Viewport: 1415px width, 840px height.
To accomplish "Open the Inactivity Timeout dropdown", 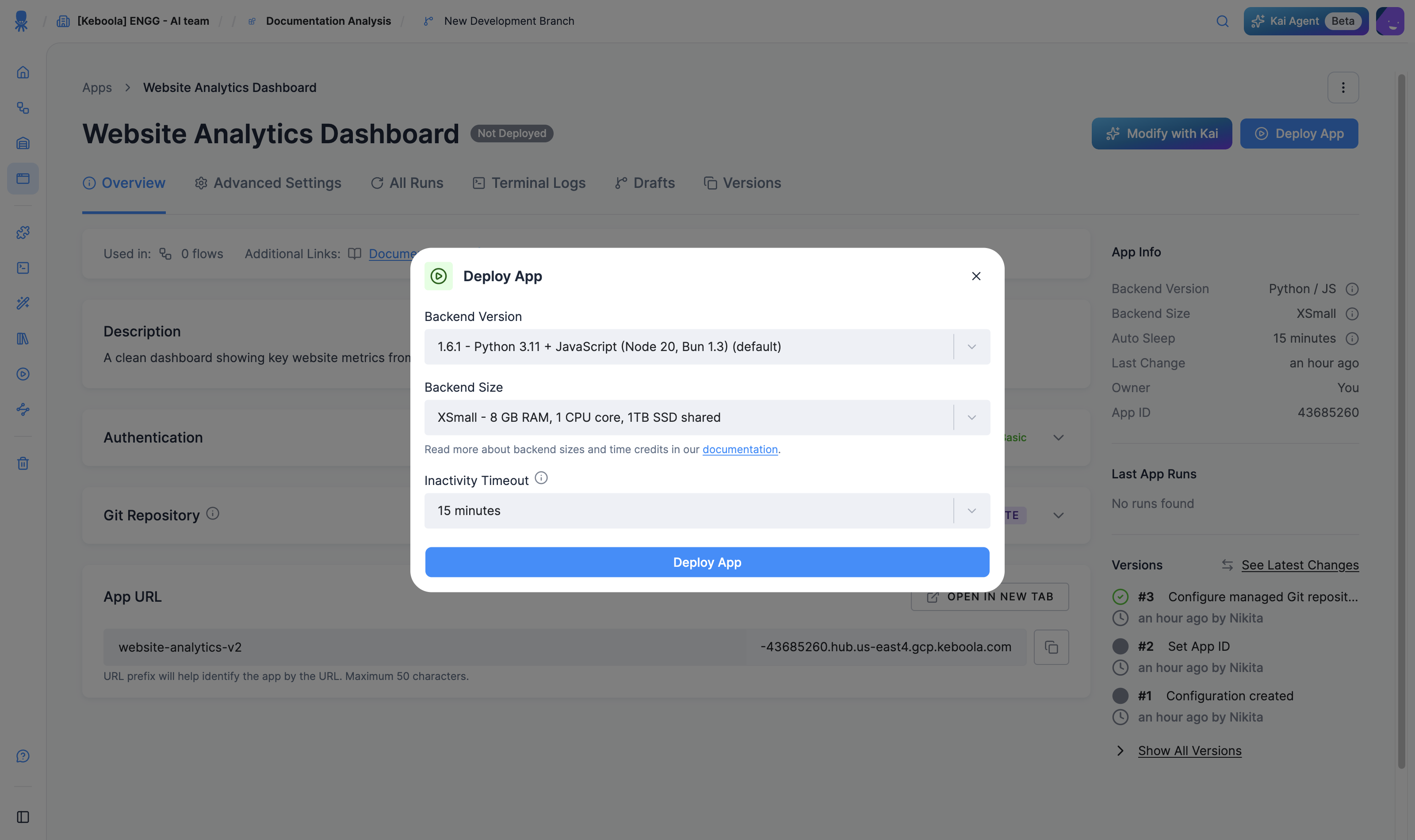I will click(707, 511).
